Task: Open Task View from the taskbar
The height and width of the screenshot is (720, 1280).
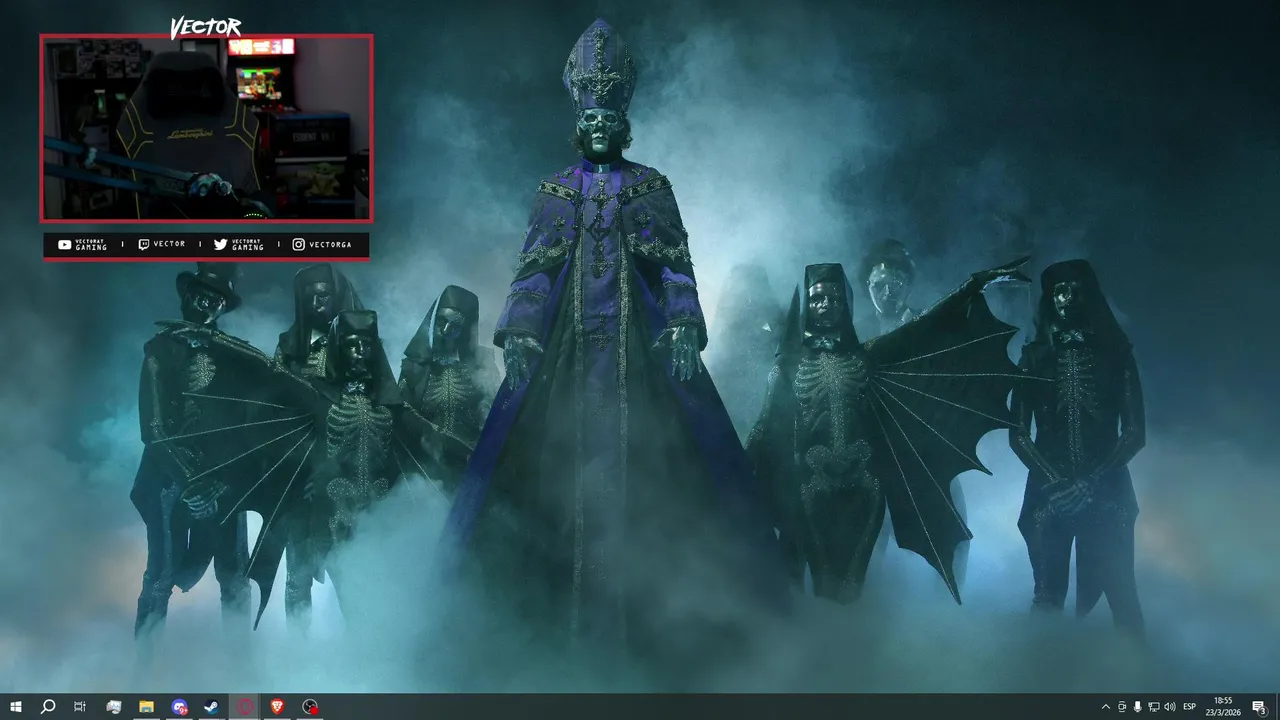Action: point(80,707)
